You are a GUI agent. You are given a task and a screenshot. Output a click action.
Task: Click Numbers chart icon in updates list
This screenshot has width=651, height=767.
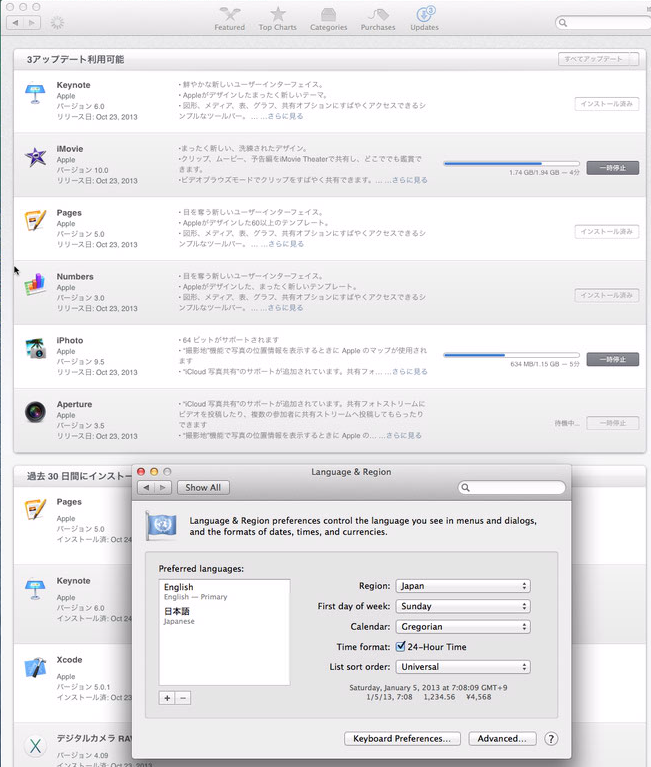coord(35,284)
